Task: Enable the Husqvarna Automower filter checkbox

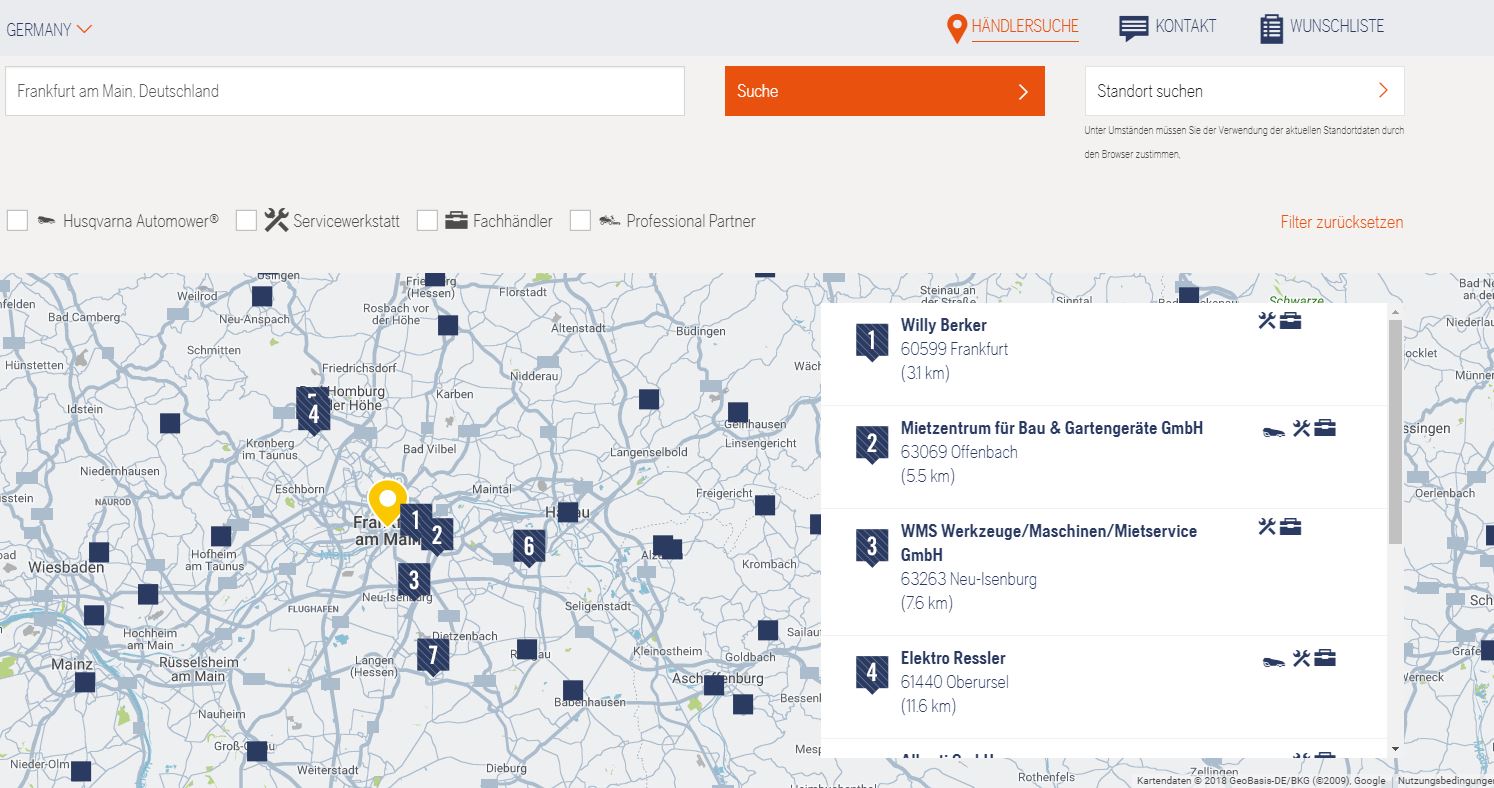Action: point(17,221)
